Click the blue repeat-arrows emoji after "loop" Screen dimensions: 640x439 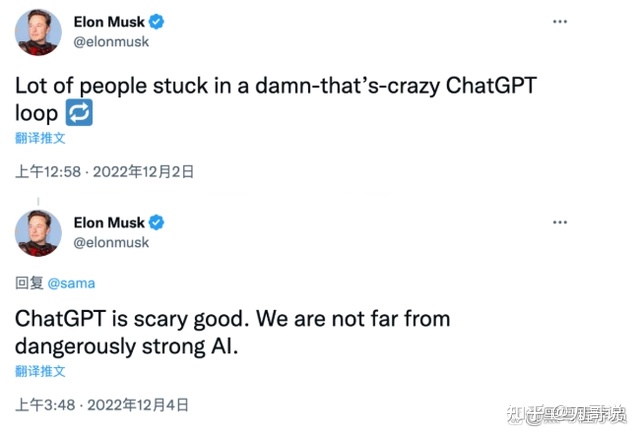click(79, 113)
